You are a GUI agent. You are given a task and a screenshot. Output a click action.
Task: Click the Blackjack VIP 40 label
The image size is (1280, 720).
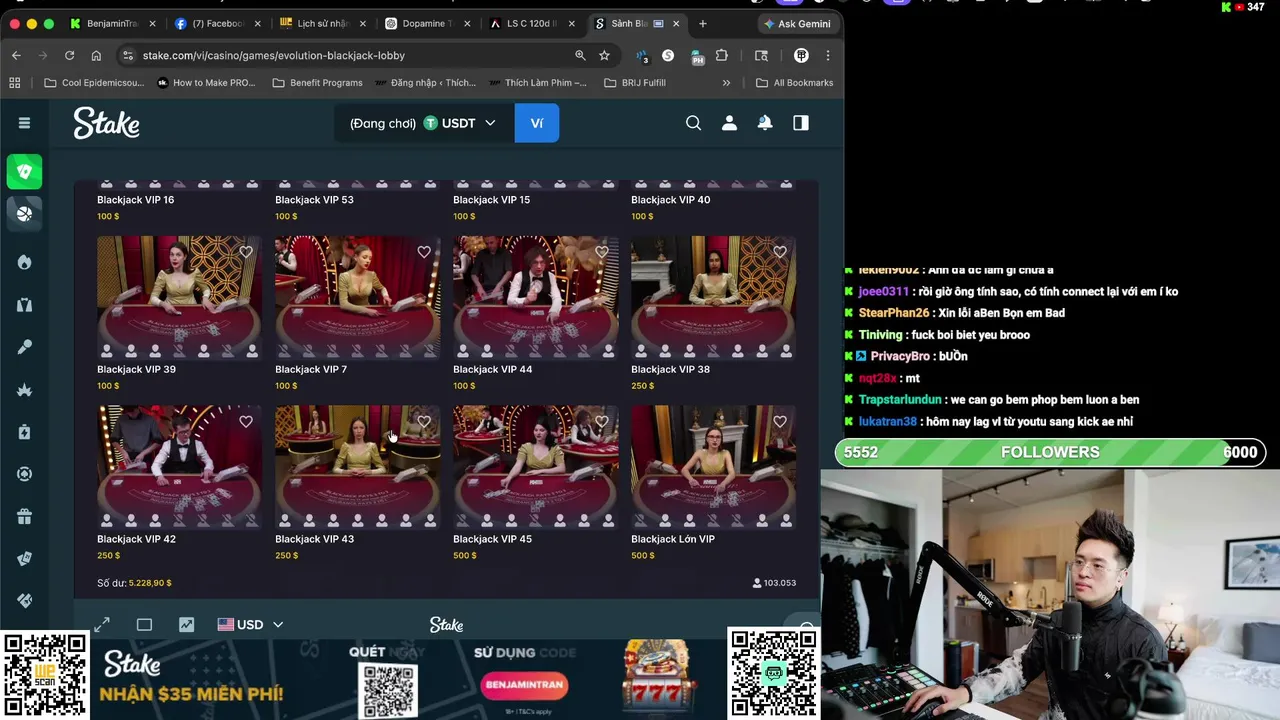point(670,200)
